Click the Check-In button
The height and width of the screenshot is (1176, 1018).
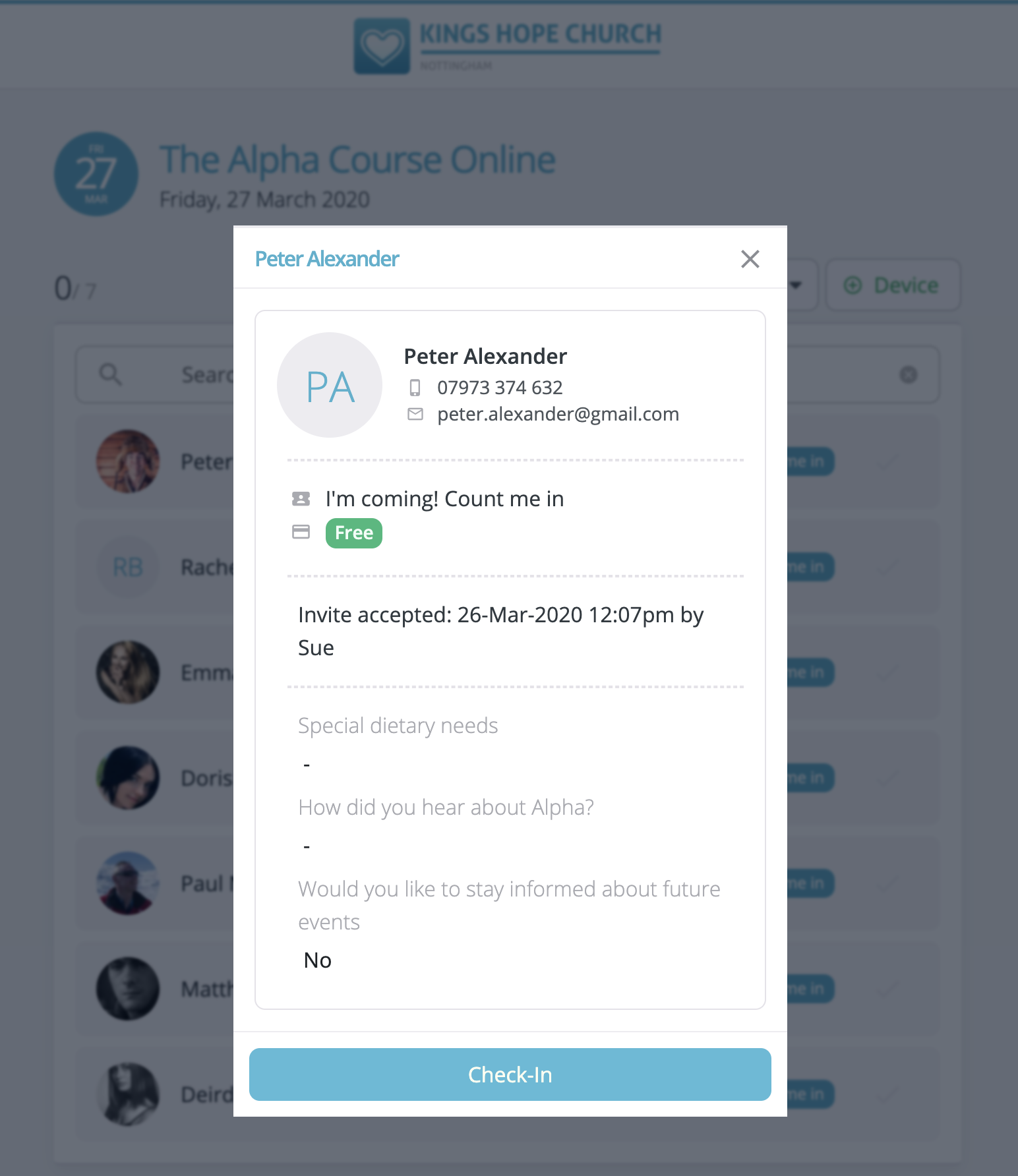click(510, 1074)
